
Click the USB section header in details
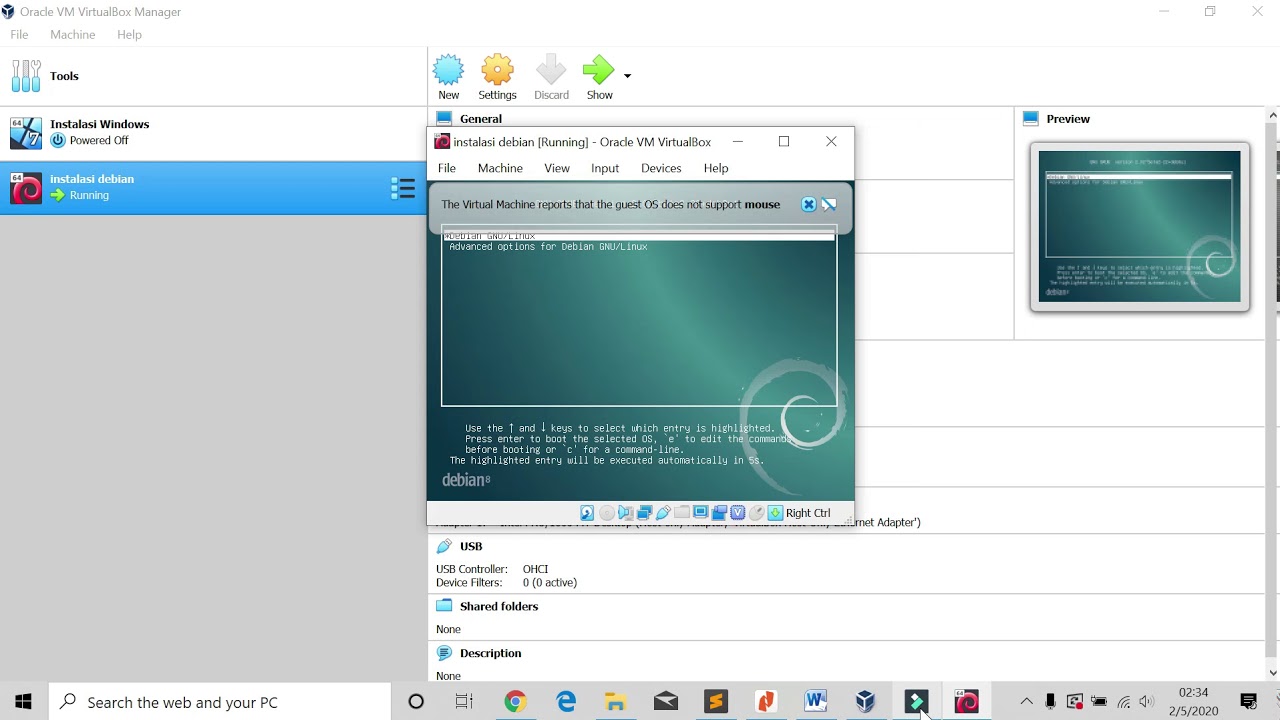pos(471,546)
